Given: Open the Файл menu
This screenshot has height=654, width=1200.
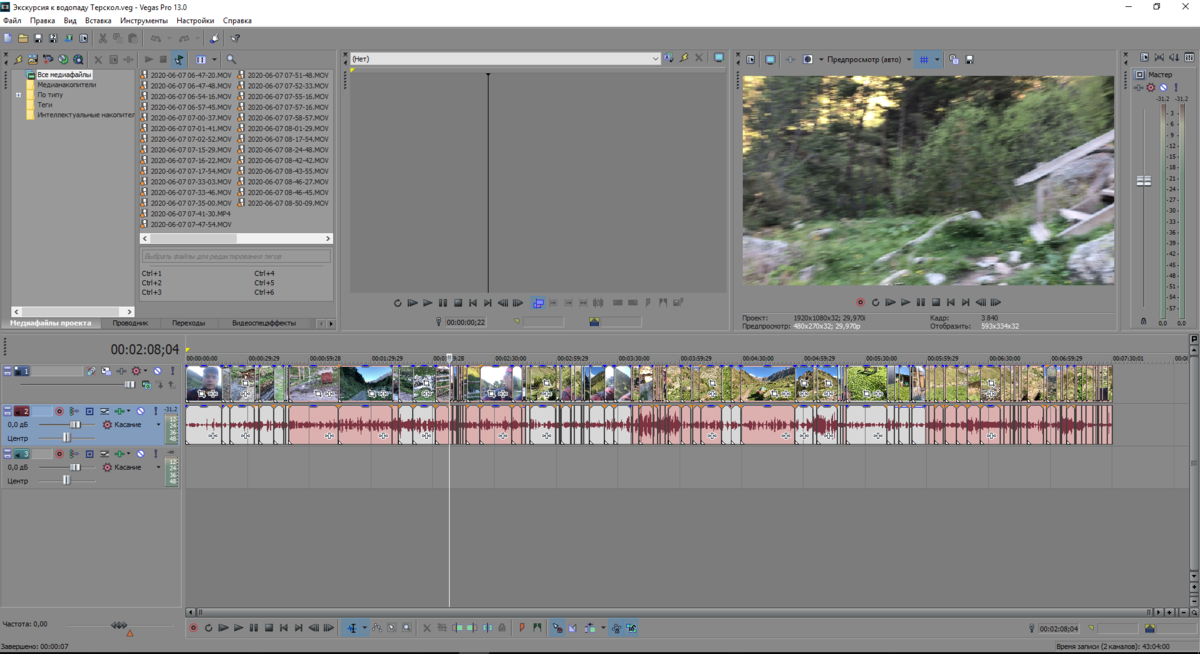Looking at the screenshot, I should pos(12,20).
